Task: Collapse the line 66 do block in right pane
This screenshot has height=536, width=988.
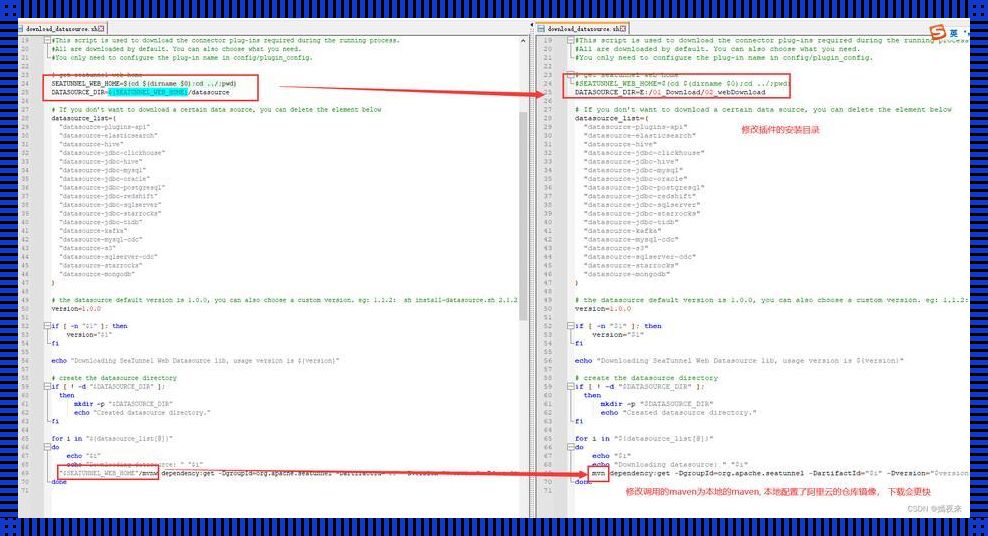Action: click(570, 447)
